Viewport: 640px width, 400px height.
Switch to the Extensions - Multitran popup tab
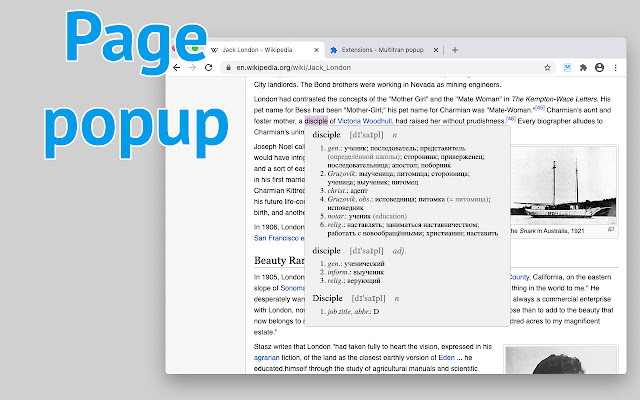click(382, 50)
